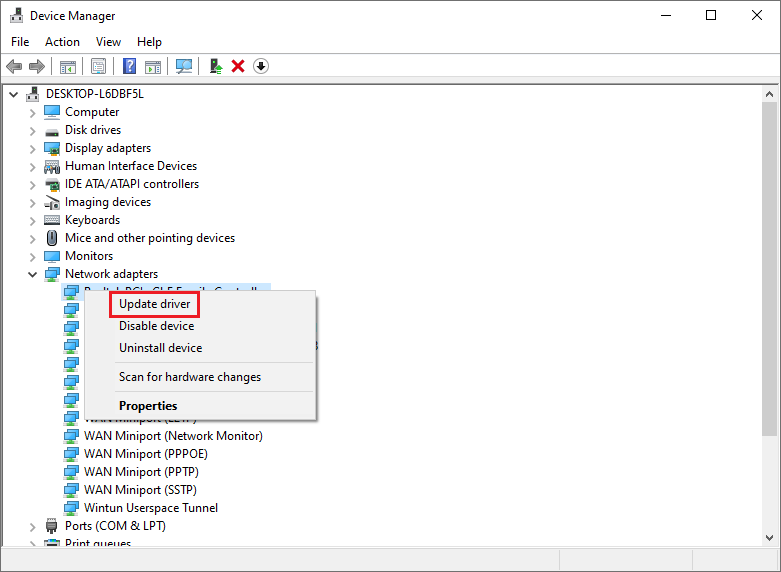Viewport: 781px width, 572px height.
Task: Click the Imaging devices camera icon
Action: click(52, 202)
